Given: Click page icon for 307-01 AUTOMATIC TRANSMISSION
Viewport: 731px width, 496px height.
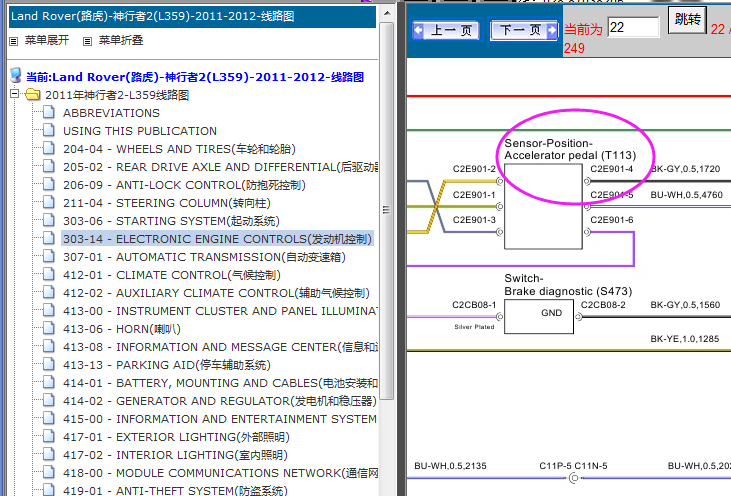Looking at the screenshot, I should pos(48,256).
